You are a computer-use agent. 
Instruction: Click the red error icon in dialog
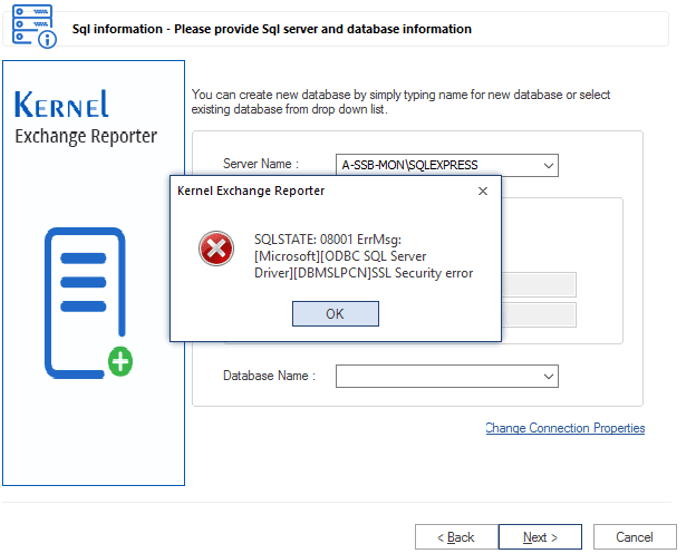[x=213, y=249]
